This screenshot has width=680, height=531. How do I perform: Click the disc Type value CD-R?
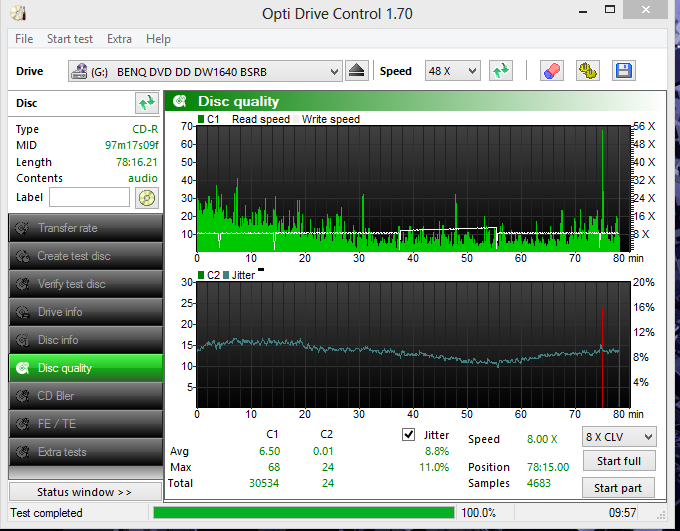click(x=145, y=129)
